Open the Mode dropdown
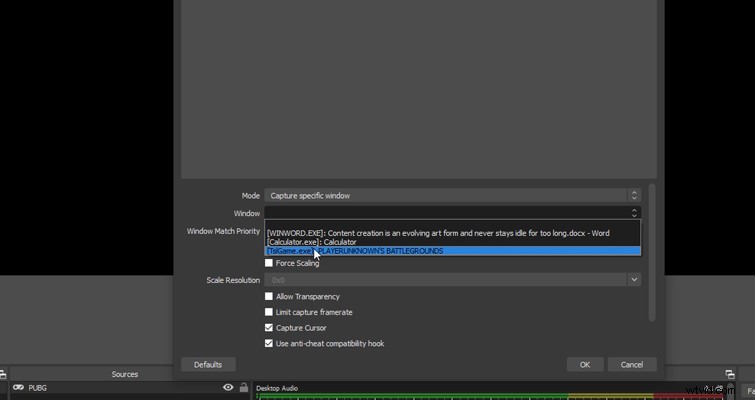 pyautogui.click(x=453, y=195)
